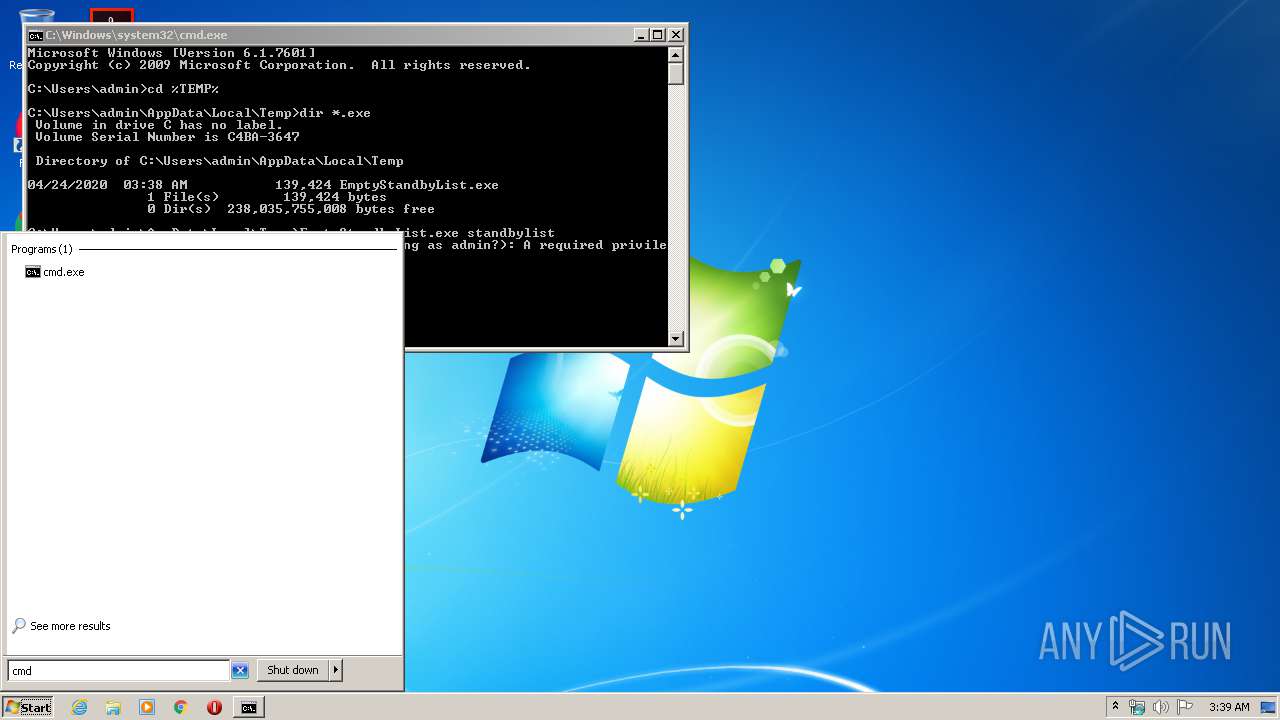Maximize the cmd.exe window
1280x720 pixels.
point(658,34)
